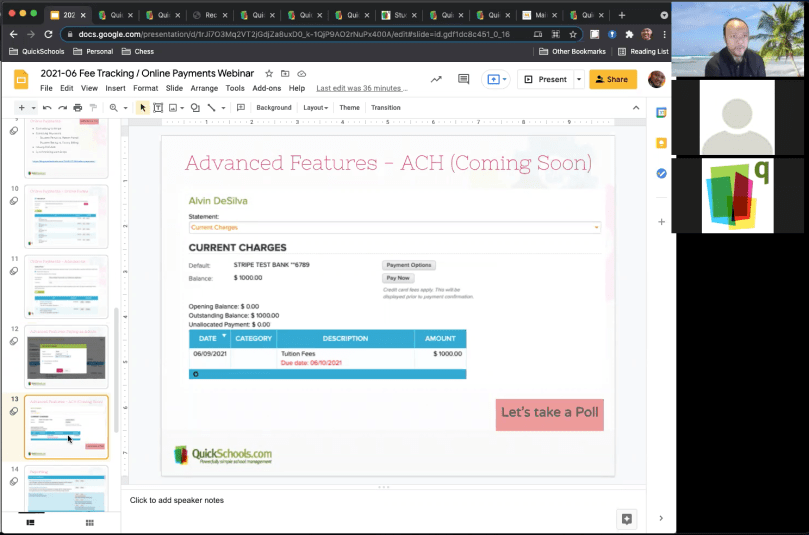Viewport: 809px width, 535px height.
Task: Star the presentation title
Action: point(269,74)
